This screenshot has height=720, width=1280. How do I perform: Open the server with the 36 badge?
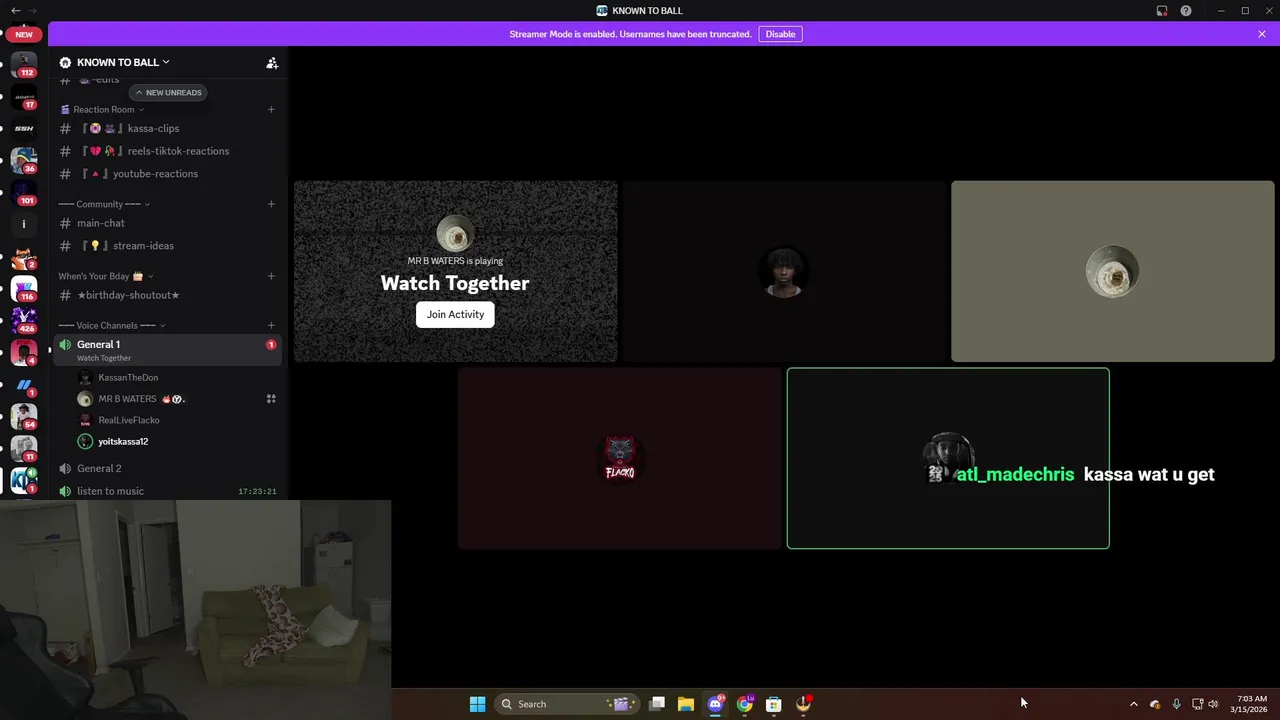coord(24,160)
